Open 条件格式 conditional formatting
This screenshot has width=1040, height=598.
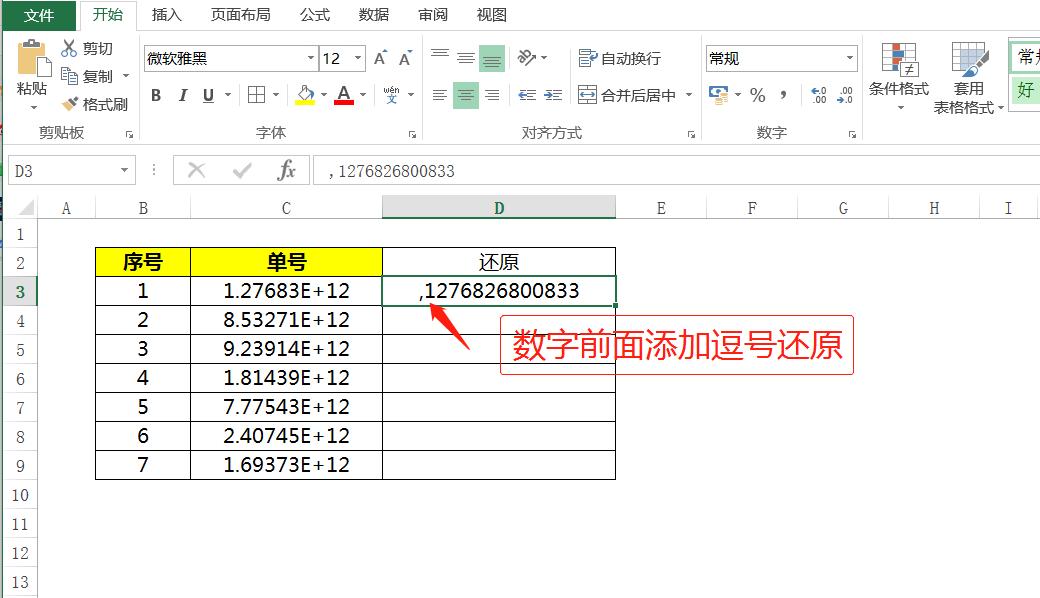(899, 76)
